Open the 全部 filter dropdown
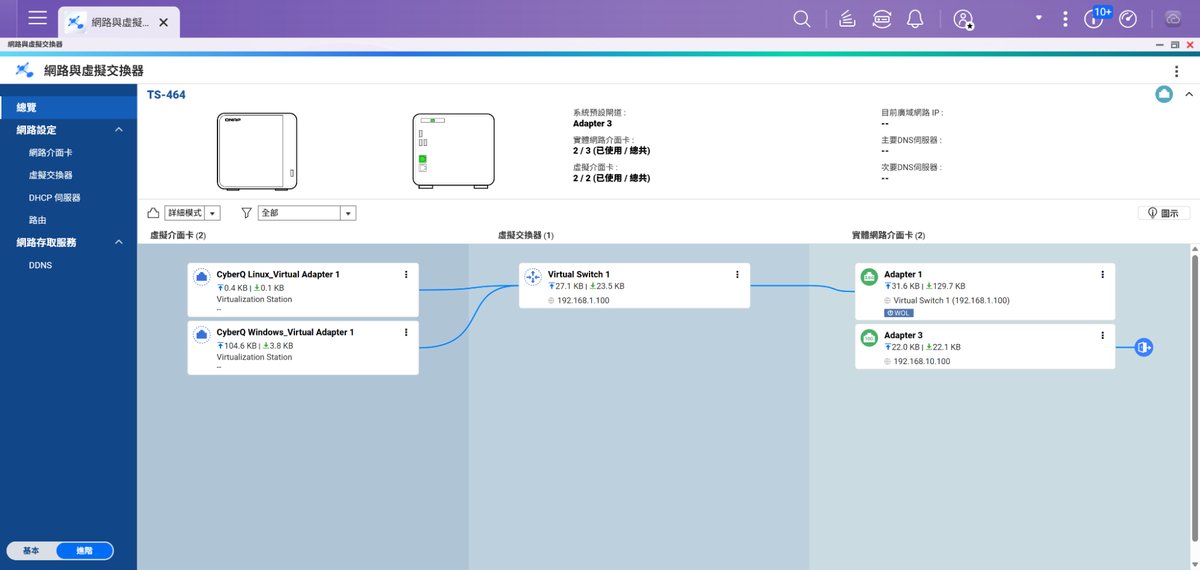The height and width of the screenshot is (570, 1200). coord(307,213)
